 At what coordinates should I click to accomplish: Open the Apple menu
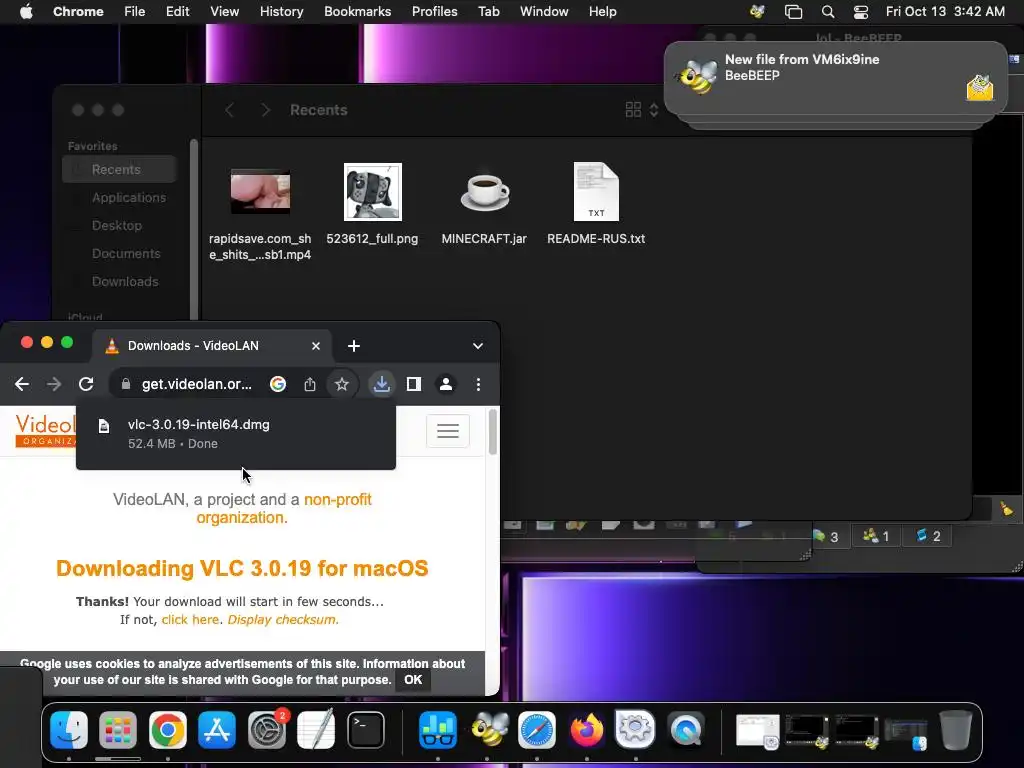pos(26,11)
